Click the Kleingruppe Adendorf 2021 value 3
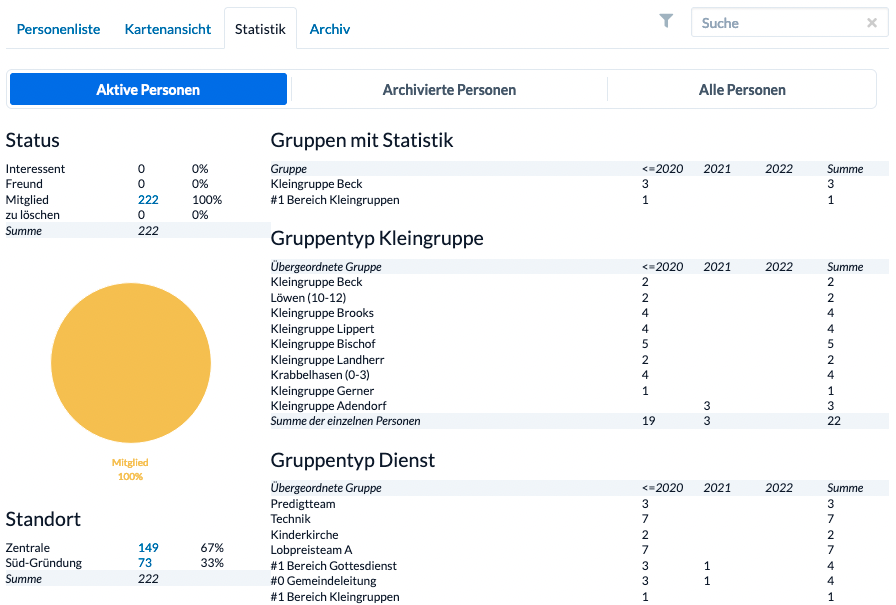Screen dimensions: 896x605 [707, 406]
